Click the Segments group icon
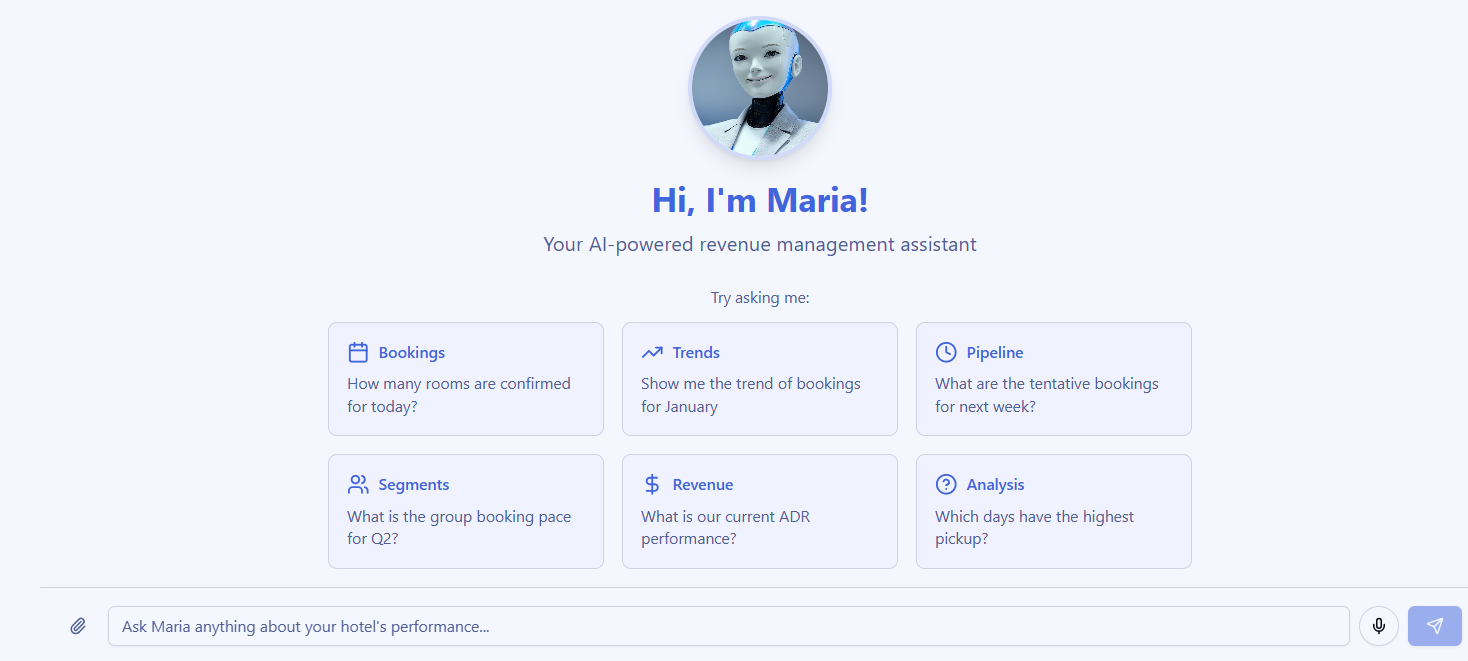 click(x=358, y=484)
